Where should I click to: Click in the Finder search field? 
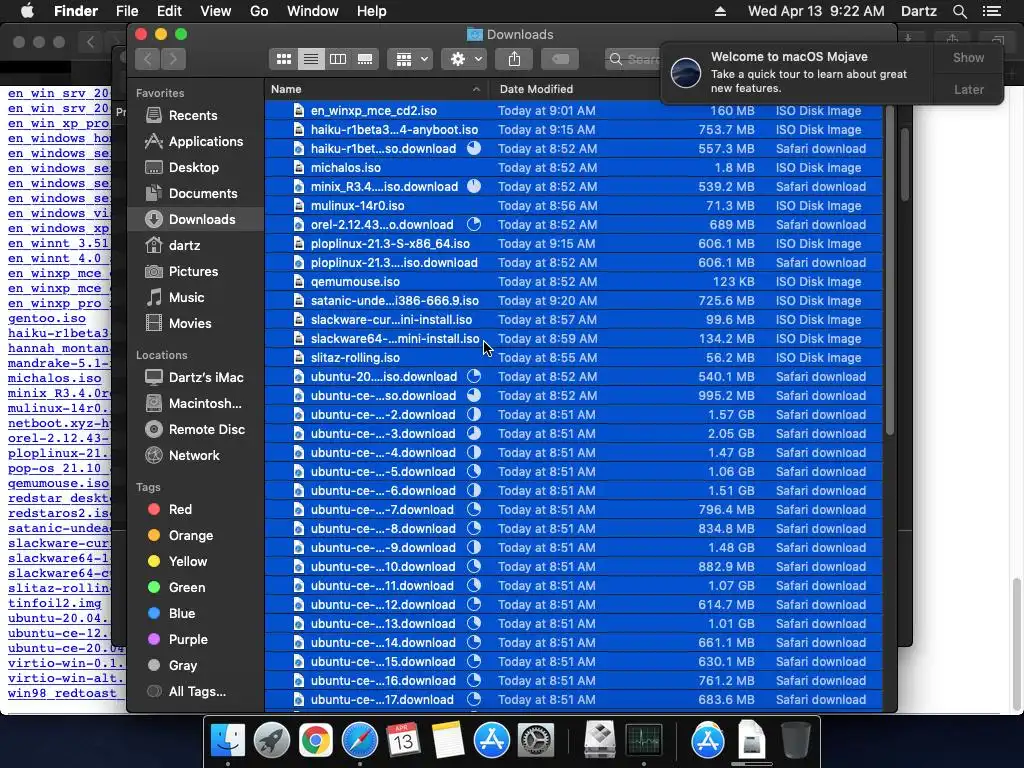[633, 59]
